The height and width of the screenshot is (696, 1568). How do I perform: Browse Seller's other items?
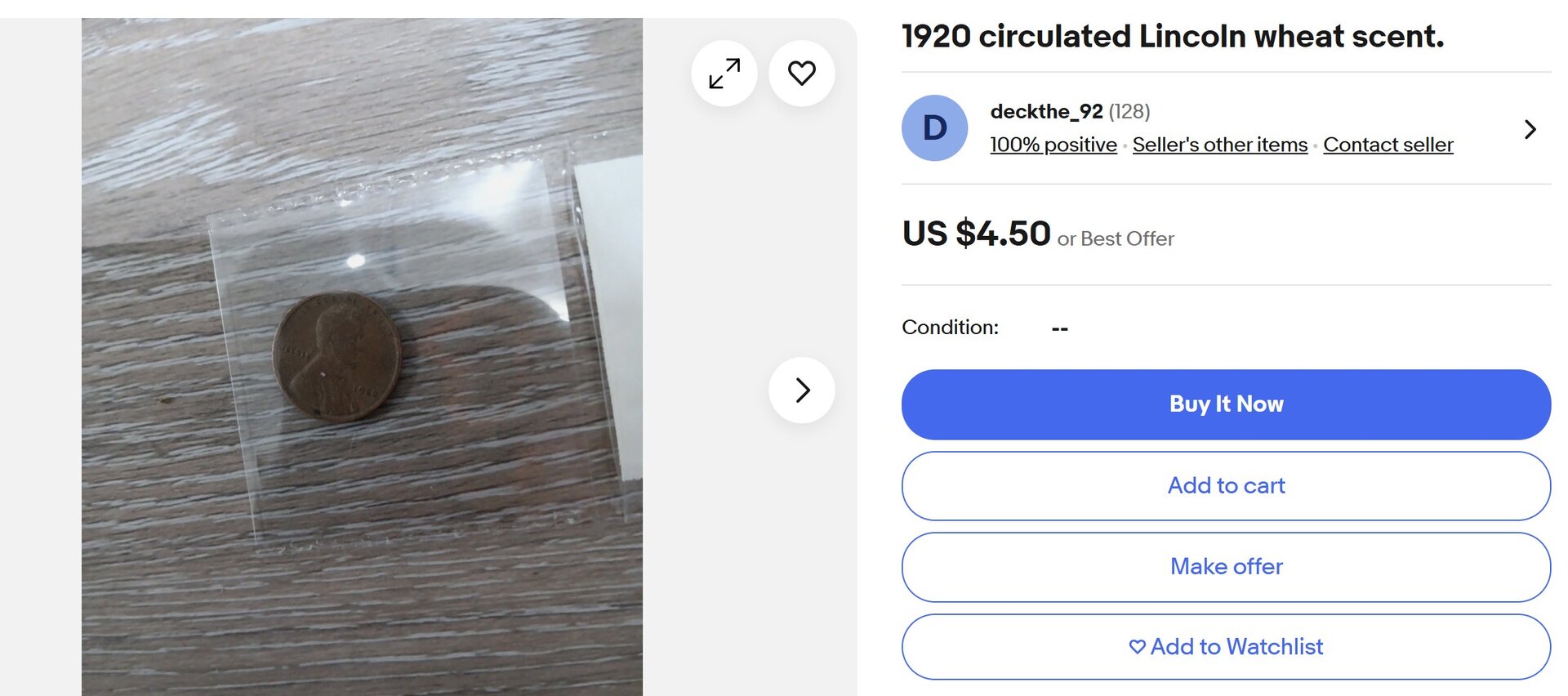coord(1219,145)
